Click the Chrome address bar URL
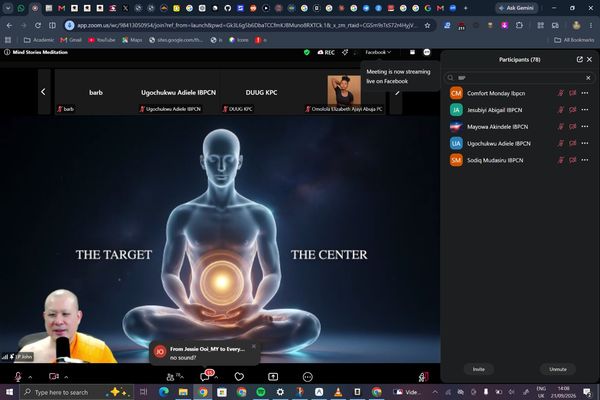Viewport: 600px width, 400px height. 247,25
